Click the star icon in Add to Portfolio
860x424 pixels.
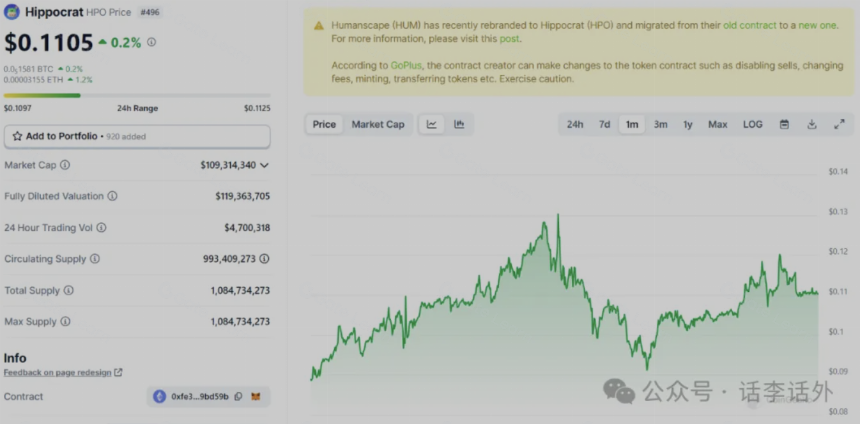18,136
